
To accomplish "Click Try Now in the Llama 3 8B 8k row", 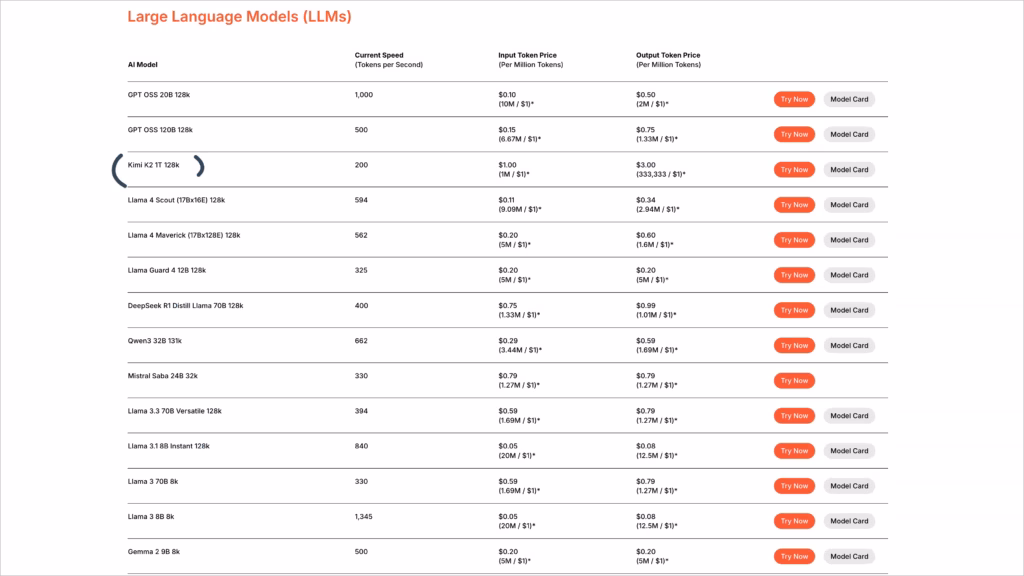I will tap(794, 521).
